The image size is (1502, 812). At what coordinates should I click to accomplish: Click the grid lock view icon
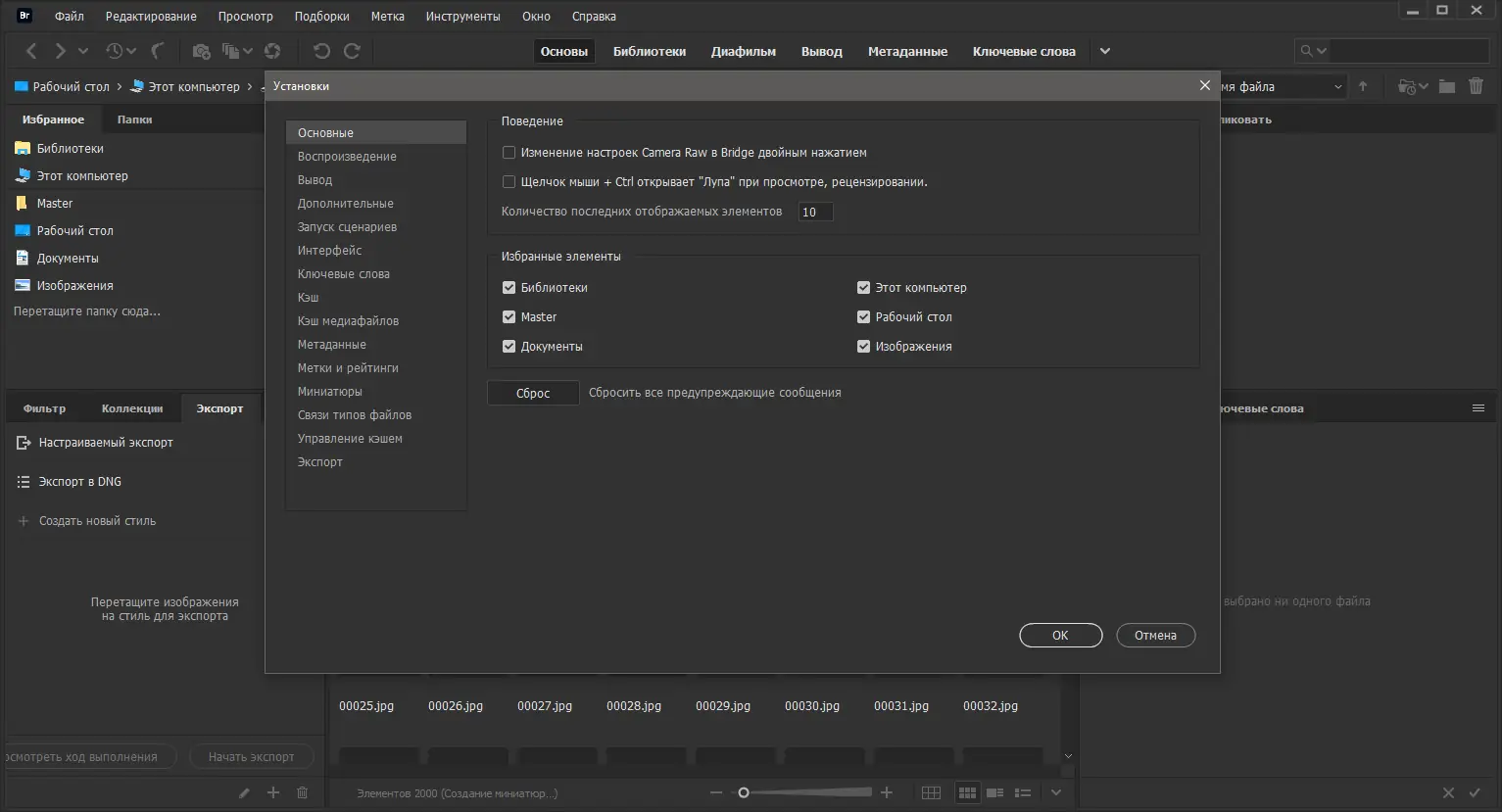pos(931,792)
